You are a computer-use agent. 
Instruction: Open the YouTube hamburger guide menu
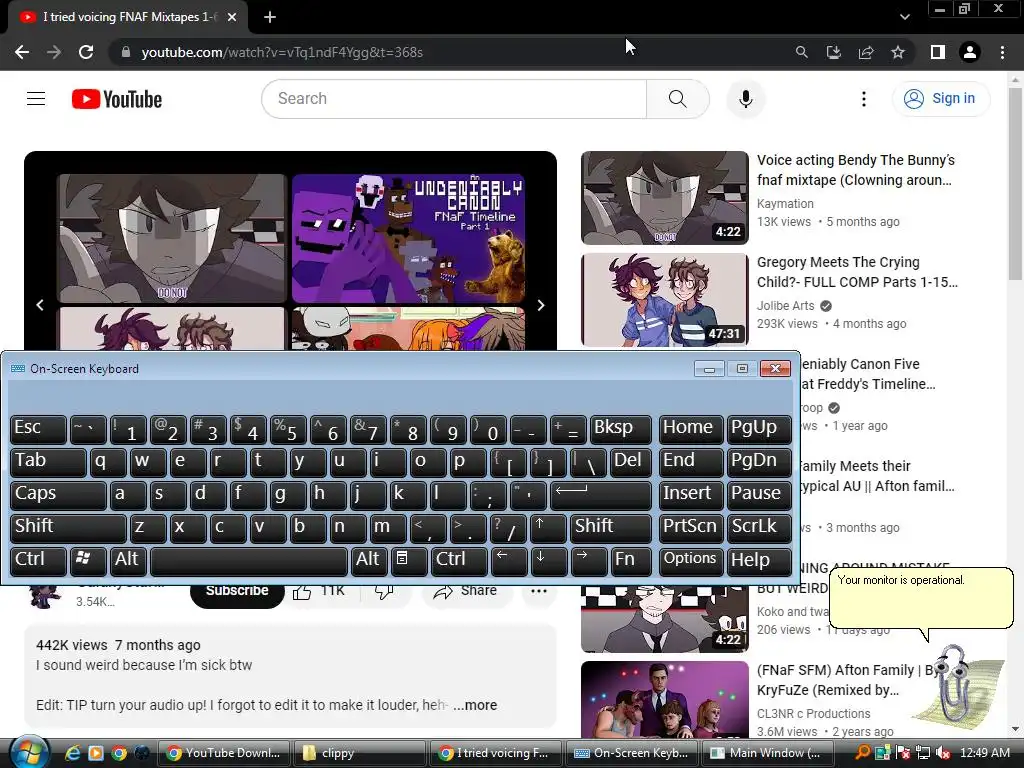pos(36,99)
